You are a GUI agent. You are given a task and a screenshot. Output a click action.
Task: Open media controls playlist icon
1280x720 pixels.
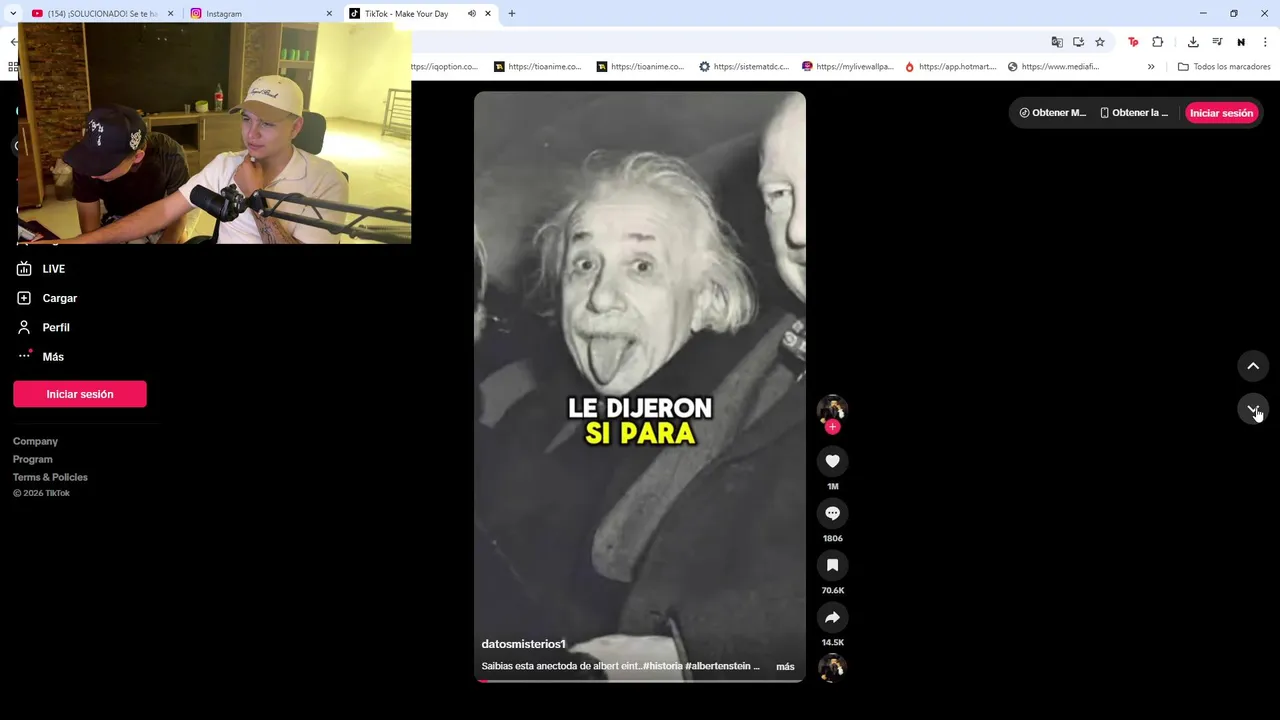[x=1217, y=42]
